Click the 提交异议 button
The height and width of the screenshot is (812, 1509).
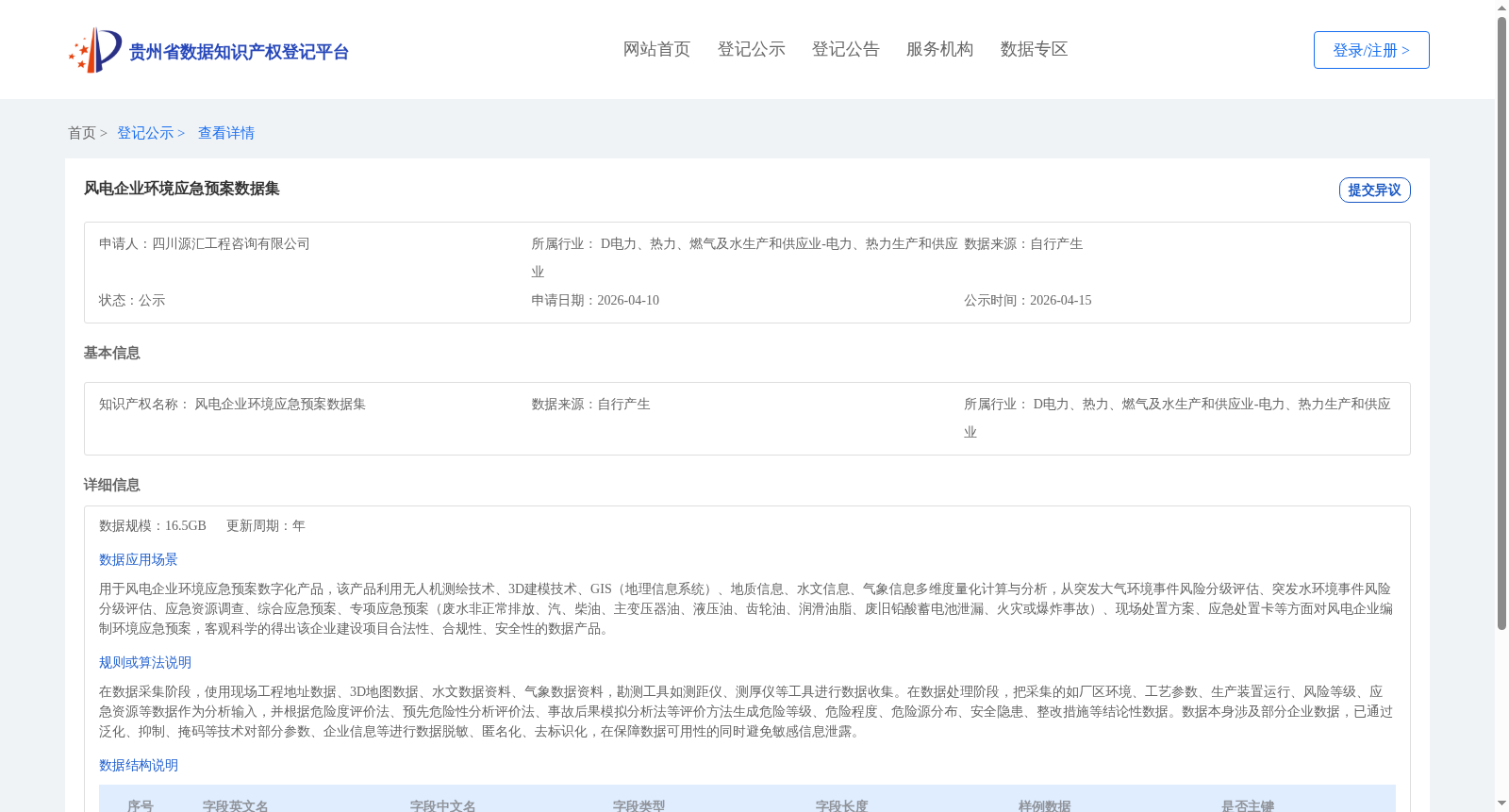1374,190
